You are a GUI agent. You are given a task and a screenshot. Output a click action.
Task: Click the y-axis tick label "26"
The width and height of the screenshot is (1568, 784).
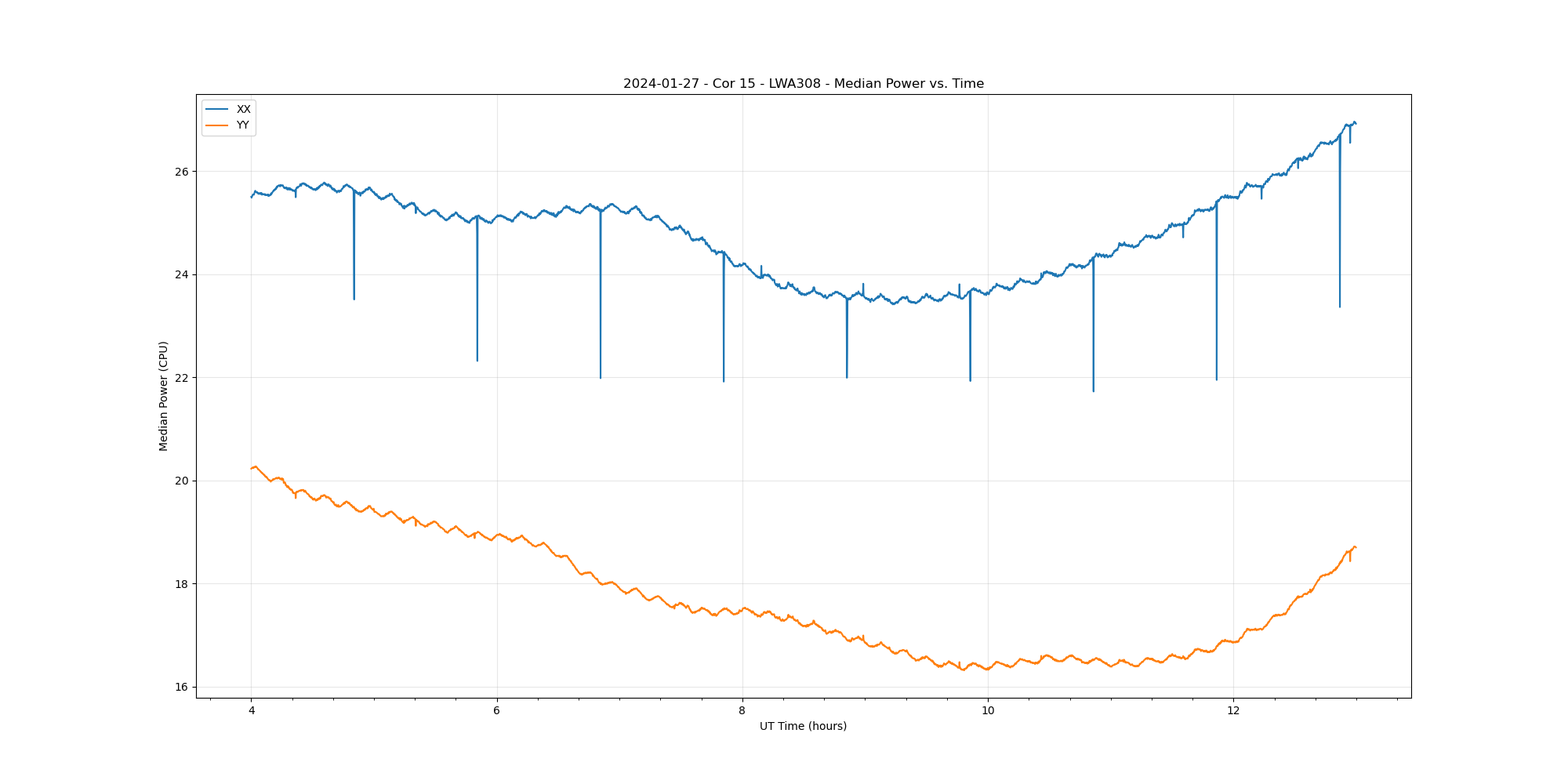coord(182,172)
